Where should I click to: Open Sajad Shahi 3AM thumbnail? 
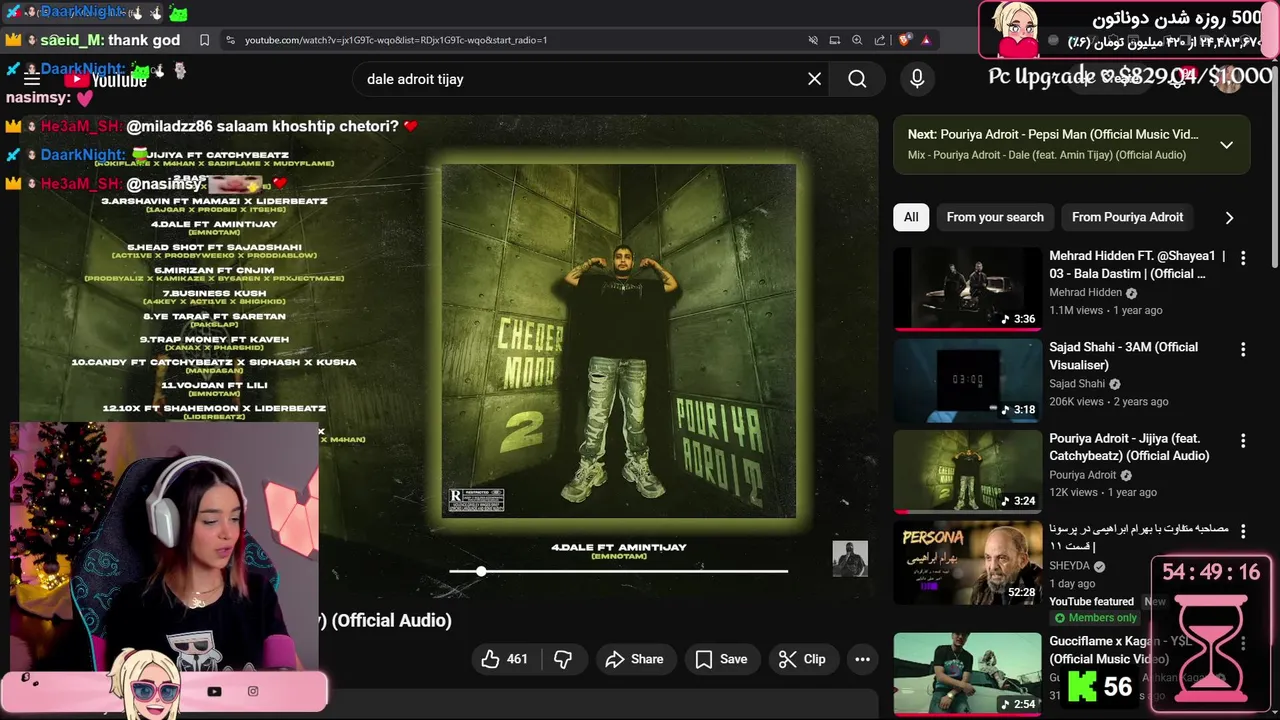click(x=967, y=380)
